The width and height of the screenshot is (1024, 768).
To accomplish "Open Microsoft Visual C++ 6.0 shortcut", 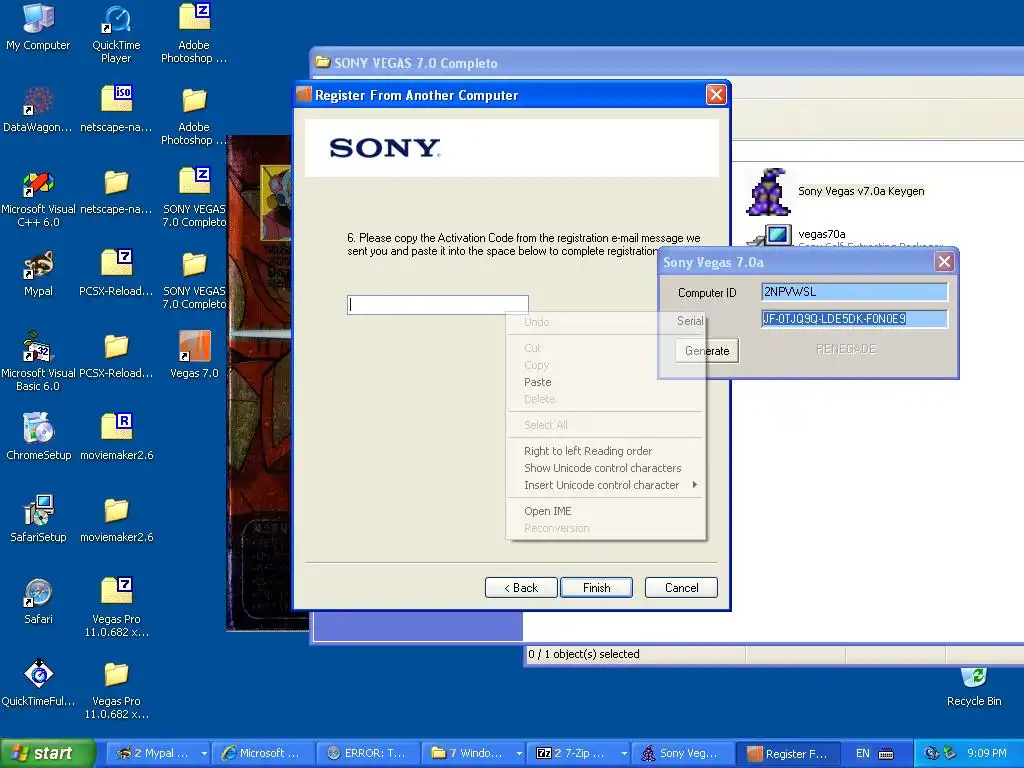I will [x=38, y=197].
